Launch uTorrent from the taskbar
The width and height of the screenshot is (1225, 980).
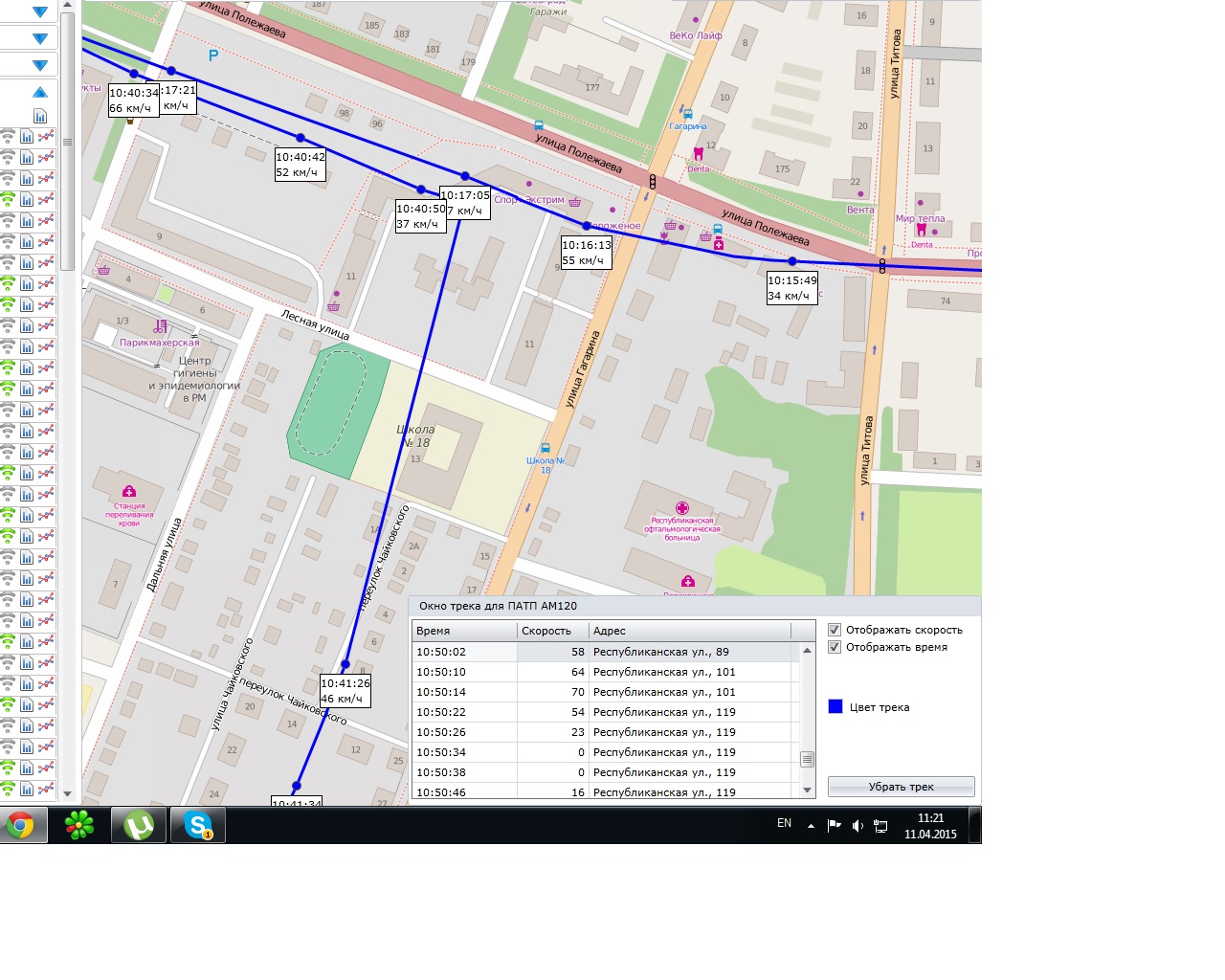(x=140, y=825)
